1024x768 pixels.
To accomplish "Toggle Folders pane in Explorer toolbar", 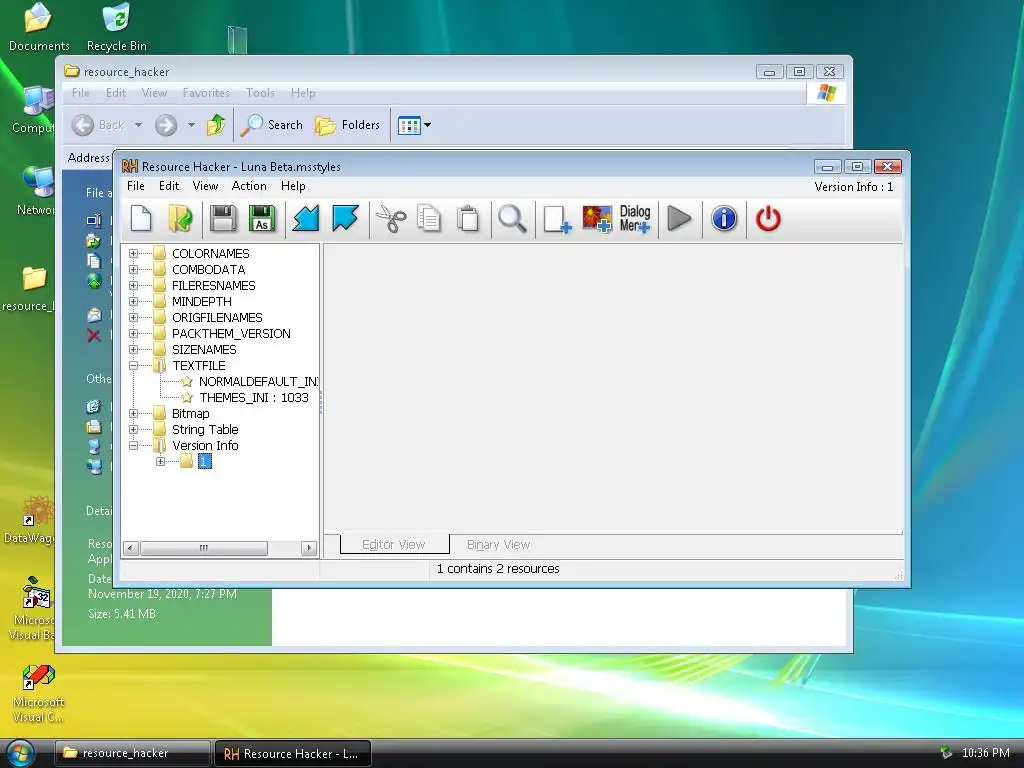I will pos(347,125).
